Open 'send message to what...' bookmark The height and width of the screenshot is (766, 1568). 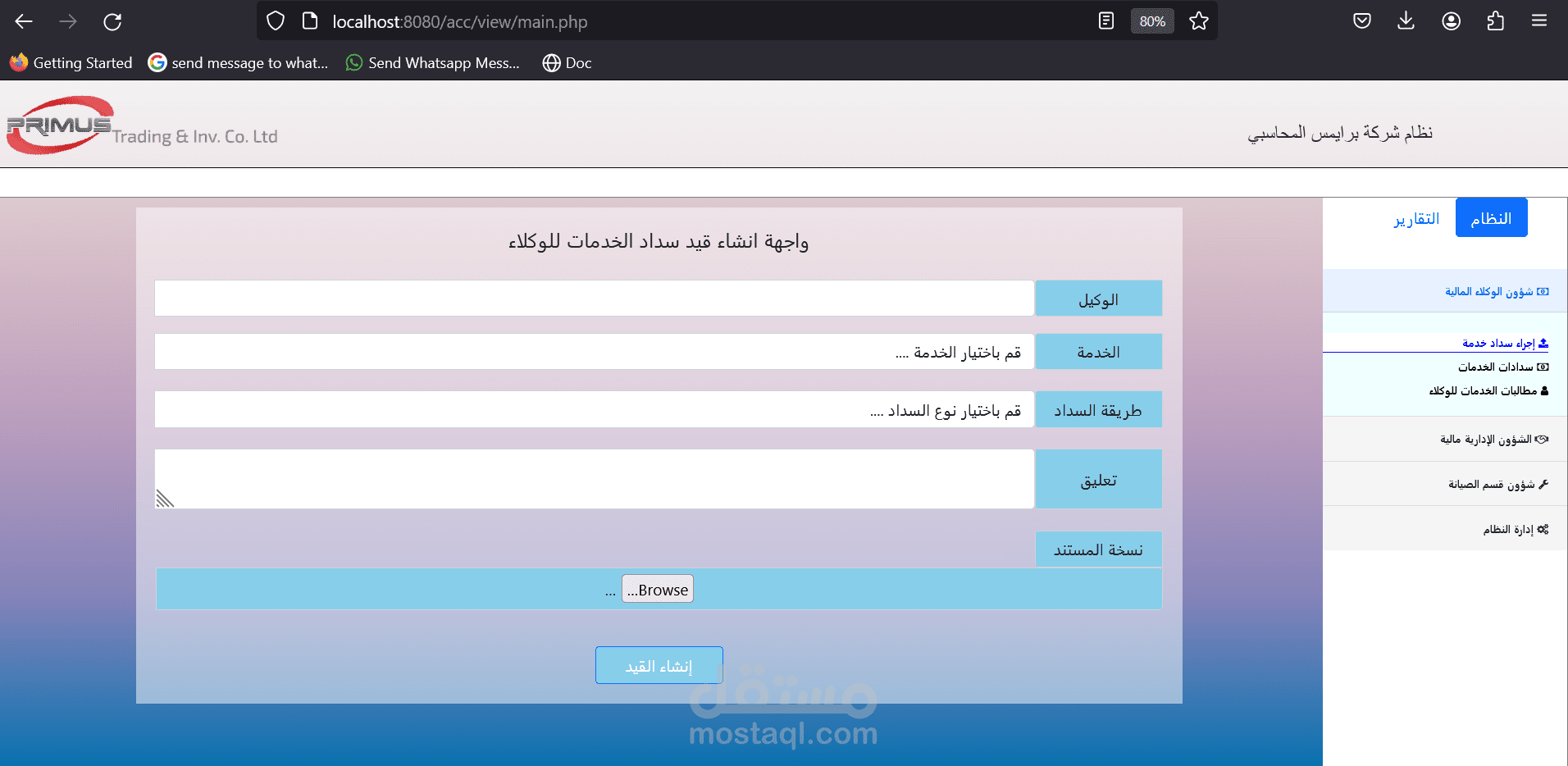click(238, 63)
